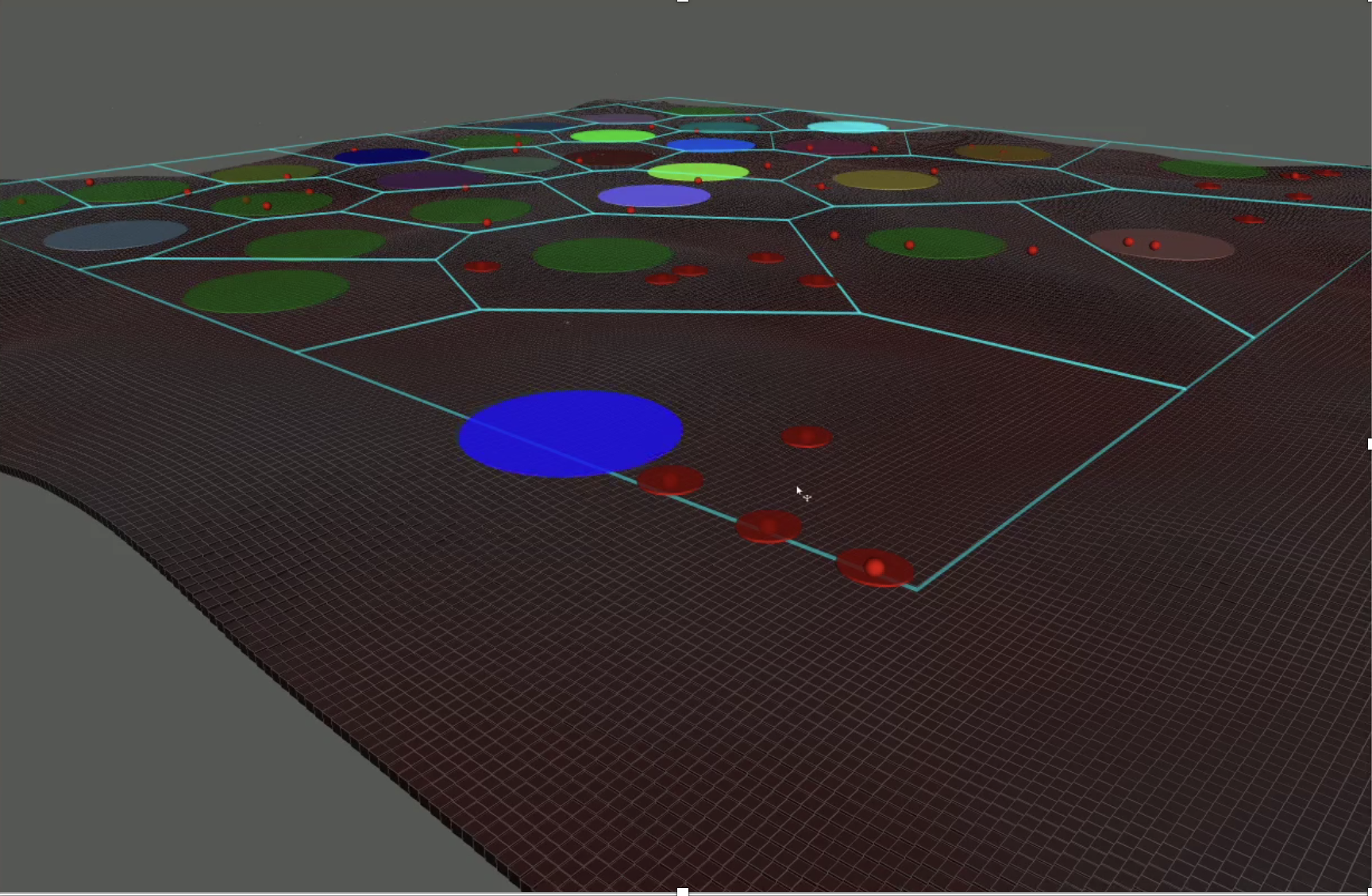Click the dark navy blue disc

(x=382, y=156)
